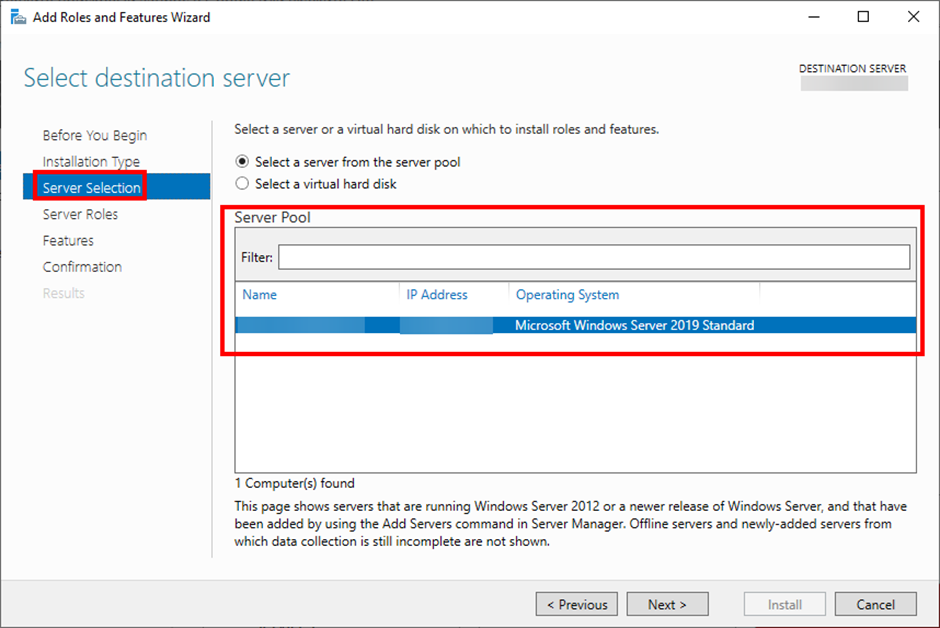Select the Microsoft Windows Server 2019 Standard row

click(576, 325)
